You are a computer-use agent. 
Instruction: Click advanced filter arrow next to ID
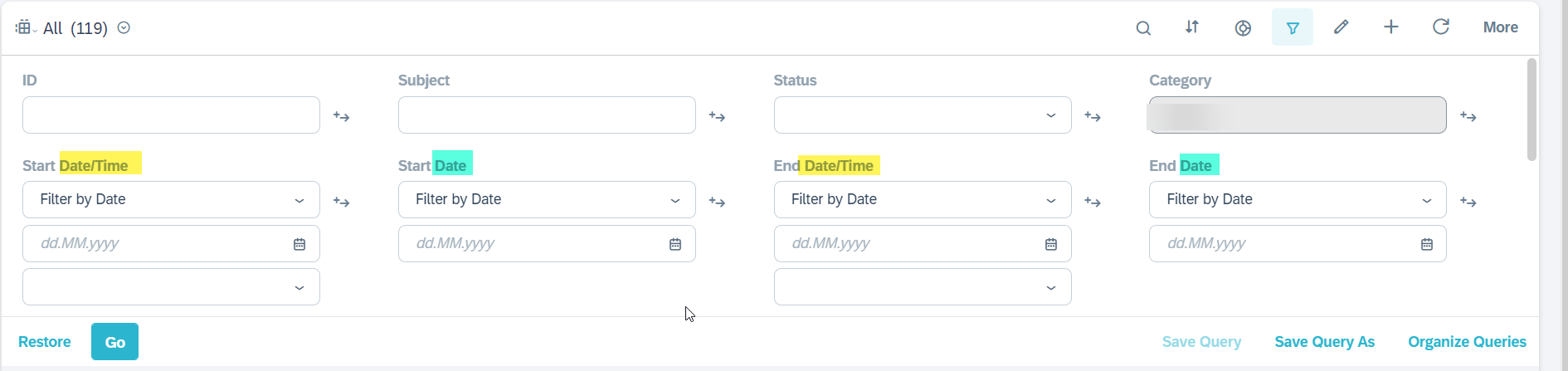click(x=342, y=116)
